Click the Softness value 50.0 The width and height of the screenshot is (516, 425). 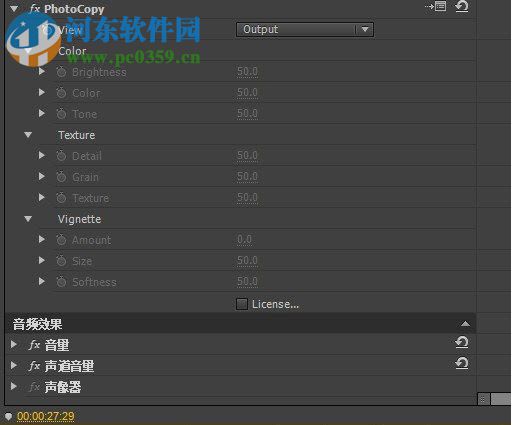pyautogui.click(x=247, y=282)
